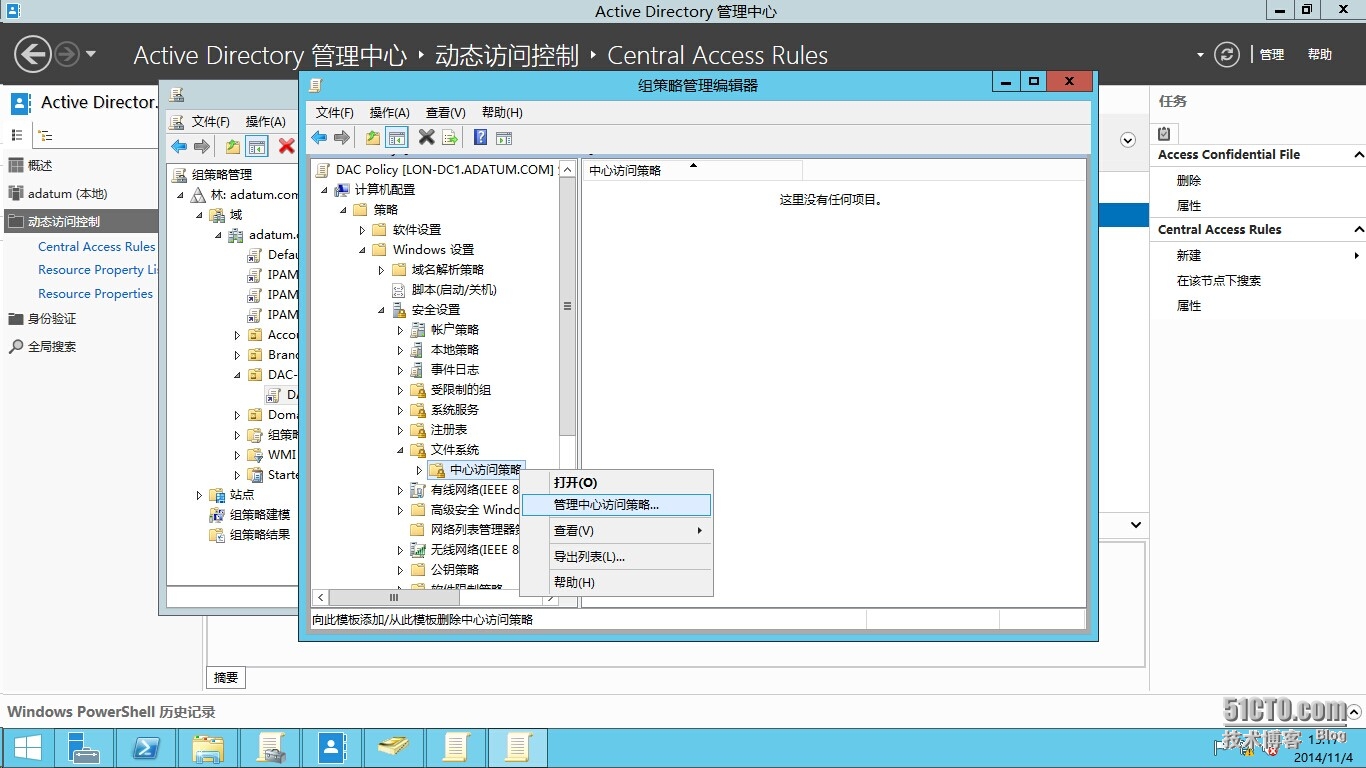1366x768 pixels.
Task: Click red X delete icon in Group Policy Management toolbar
Action: pyautogui.click(x=287, y=147)
